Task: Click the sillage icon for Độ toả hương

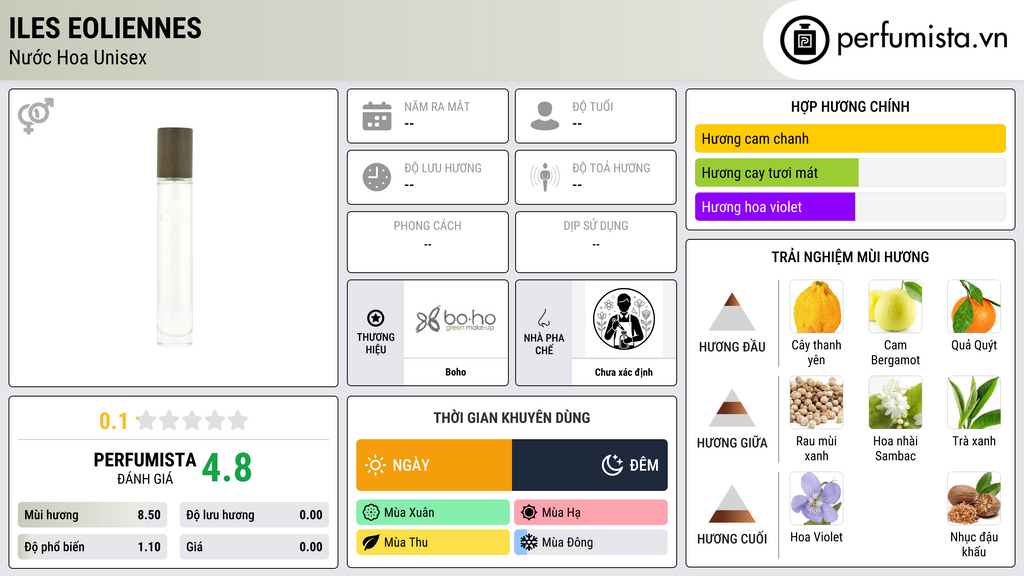Action: pyautogui.click(x=545, y=177)
